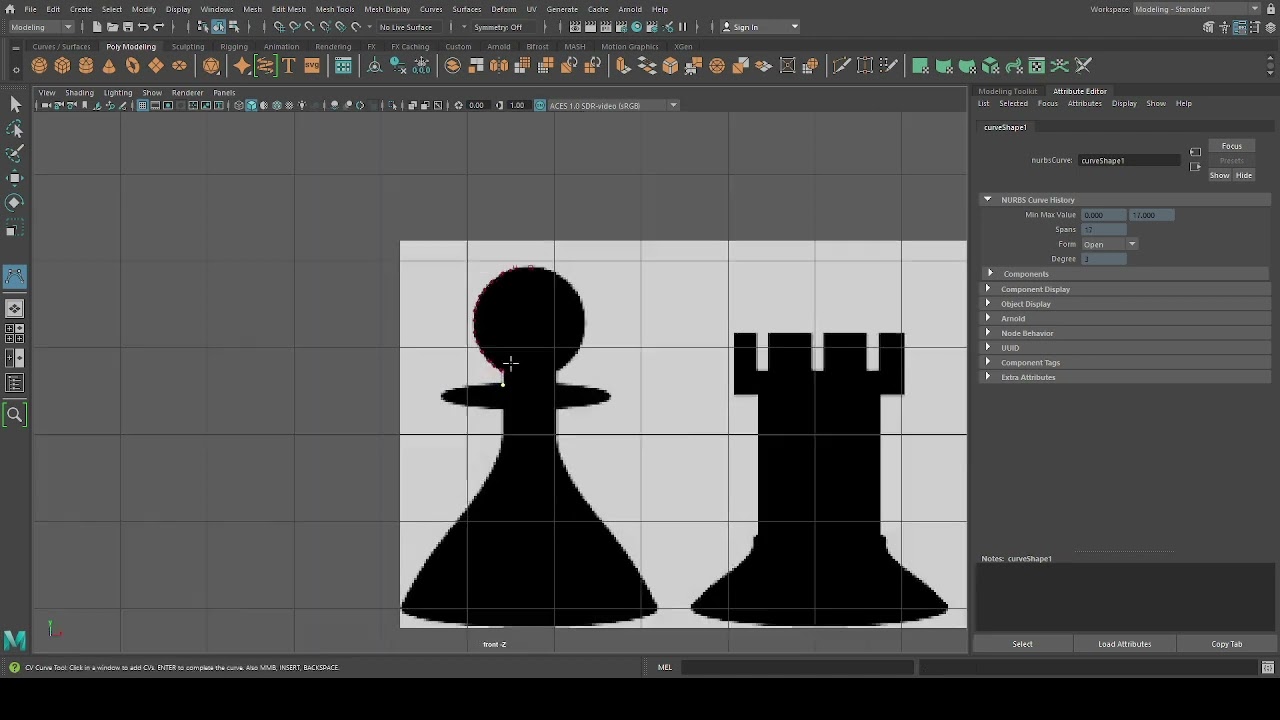Select the Select Tool arrow in toolbox
The image size is (1280, 720).
point(15,104)
